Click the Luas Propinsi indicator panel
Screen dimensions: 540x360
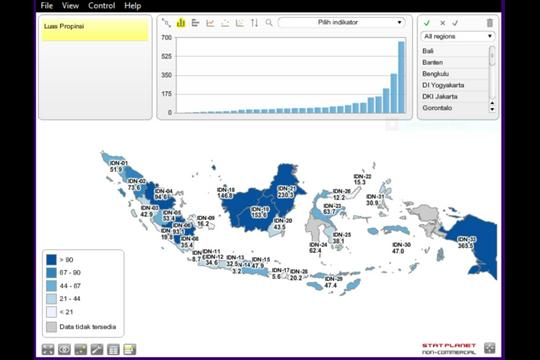tap(95, 30)
